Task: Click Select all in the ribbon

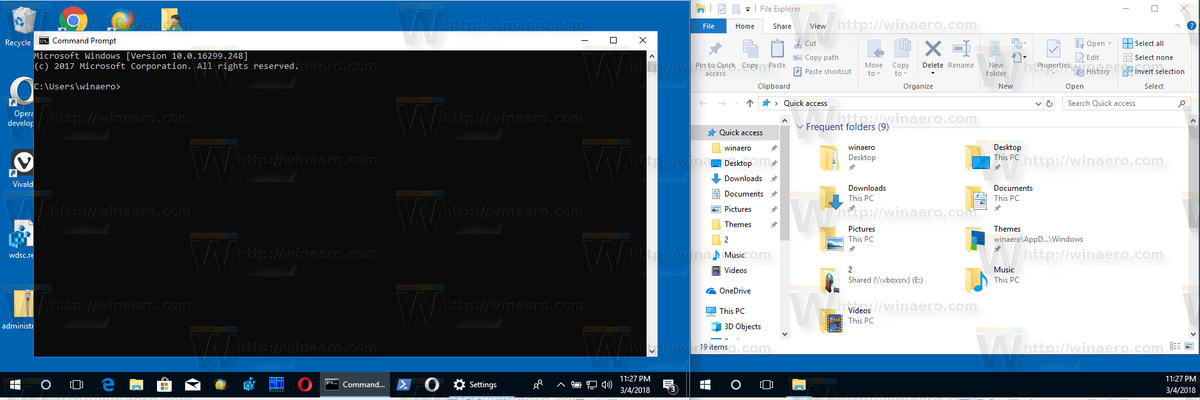Action: 1142,44
